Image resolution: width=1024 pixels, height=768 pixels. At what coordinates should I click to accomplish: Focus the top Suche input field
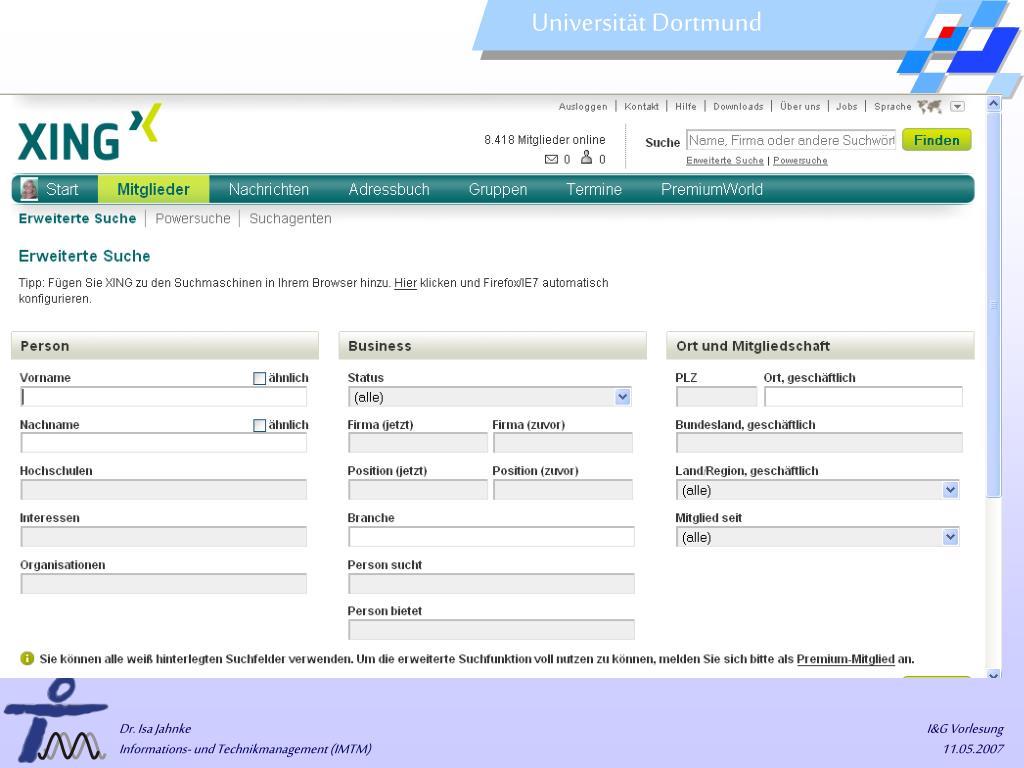click(x=791, y=140)
